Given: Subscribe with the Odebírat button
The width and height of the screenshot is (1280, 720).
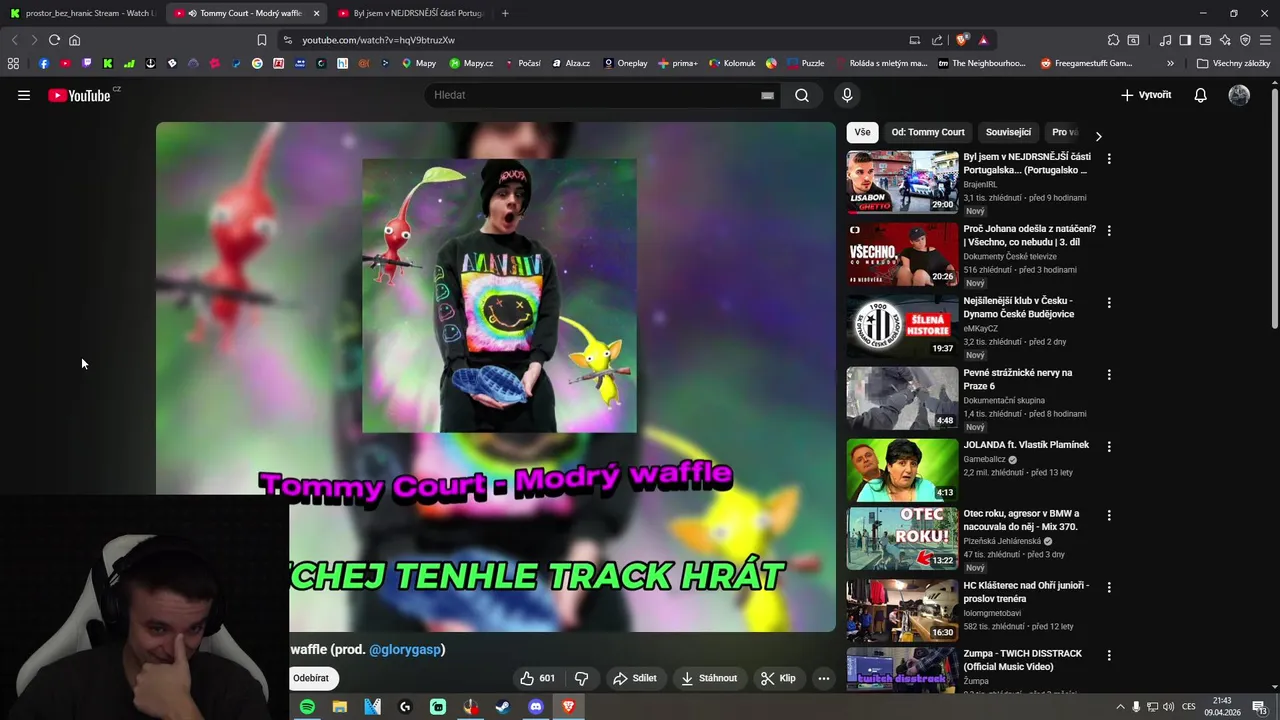Looking at the screenshot, I should pyautogui.click(x=310, y=678).
